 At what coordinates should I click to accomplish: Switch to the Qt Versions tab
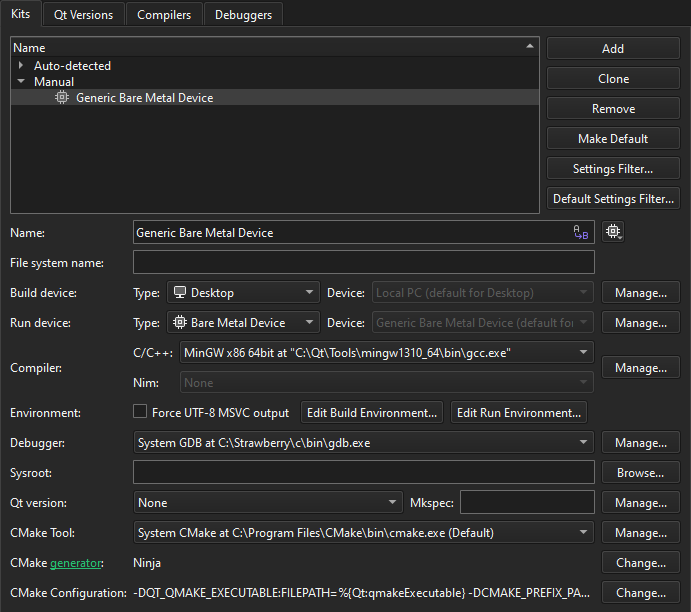pyautogui.click(x=83, y=15)
